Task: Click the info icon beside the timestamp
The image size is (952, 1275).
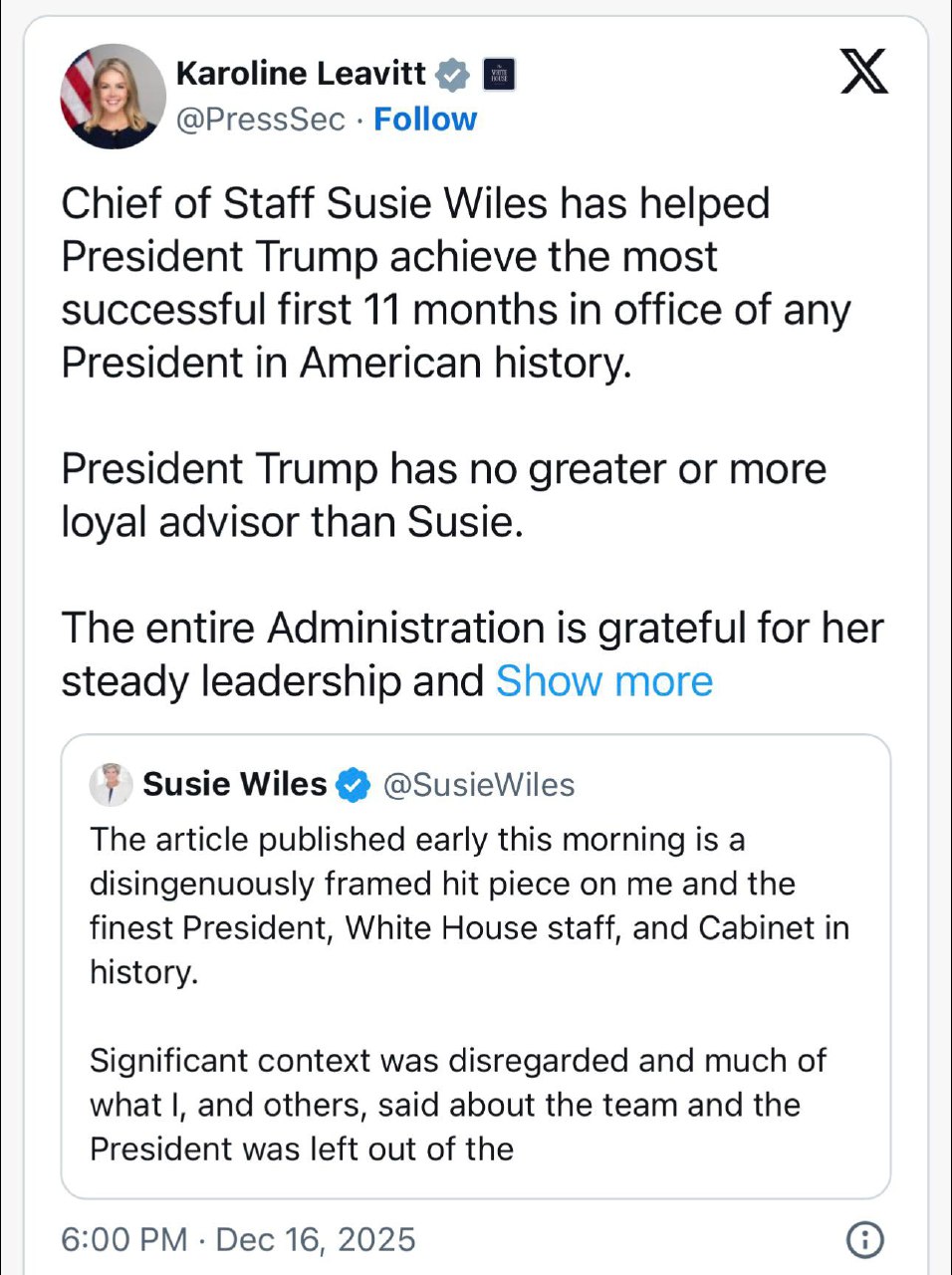Action: click(863, 1239)
